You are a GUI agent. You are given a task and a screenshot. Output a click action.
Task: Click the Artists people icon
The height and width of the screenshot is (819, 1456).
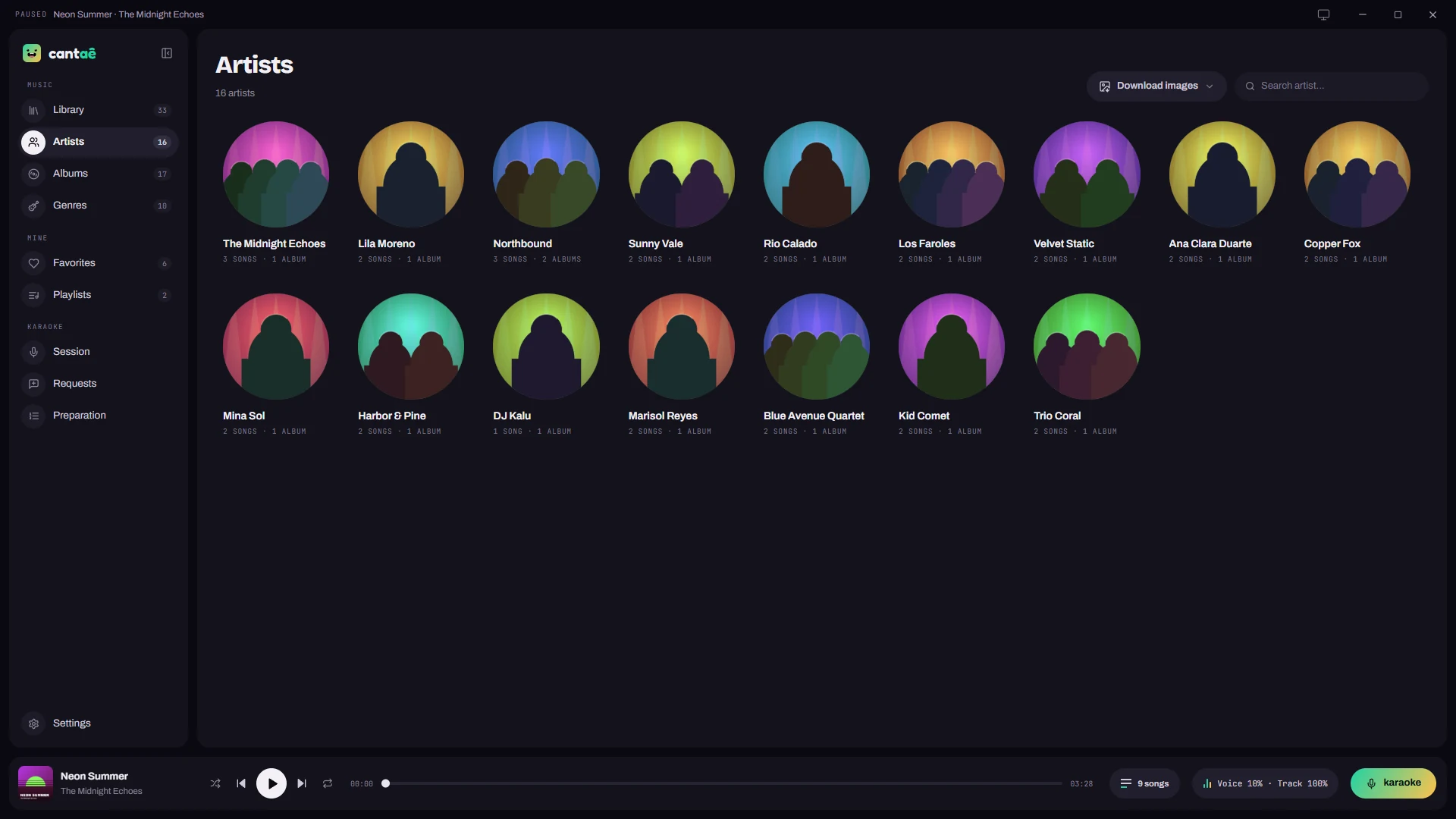(33, 142)
